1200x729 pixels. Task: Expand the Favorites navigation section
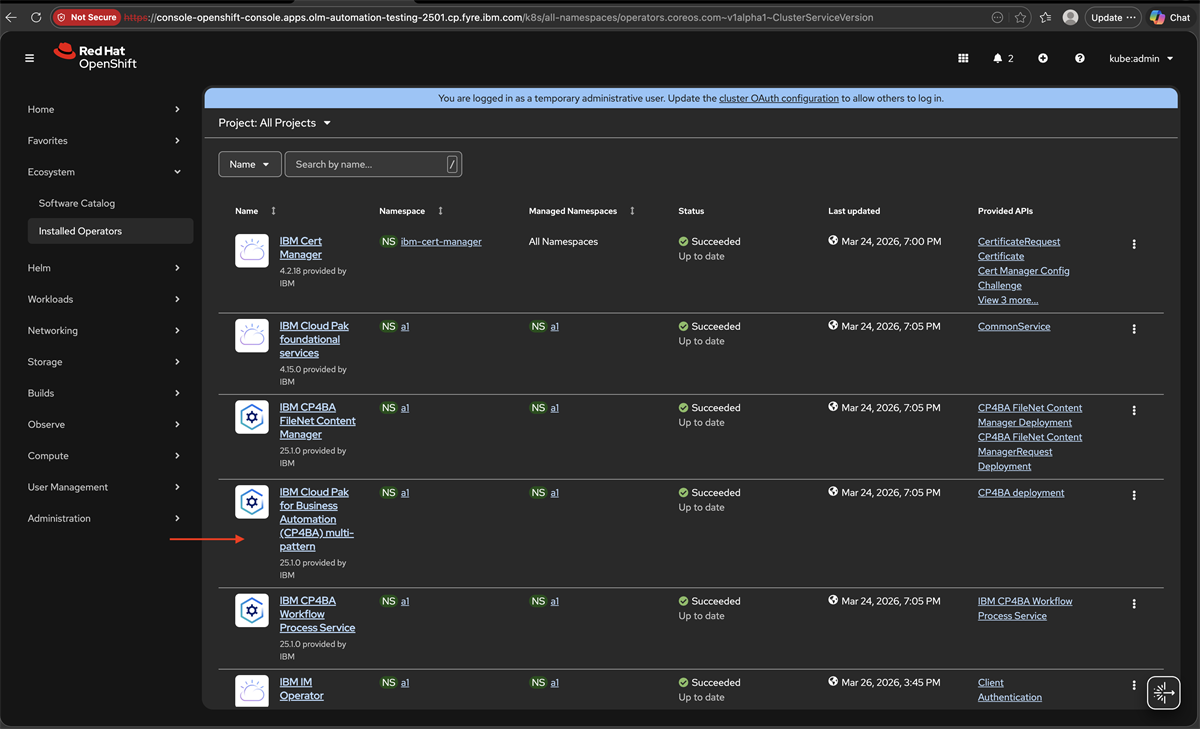(104, 141)
